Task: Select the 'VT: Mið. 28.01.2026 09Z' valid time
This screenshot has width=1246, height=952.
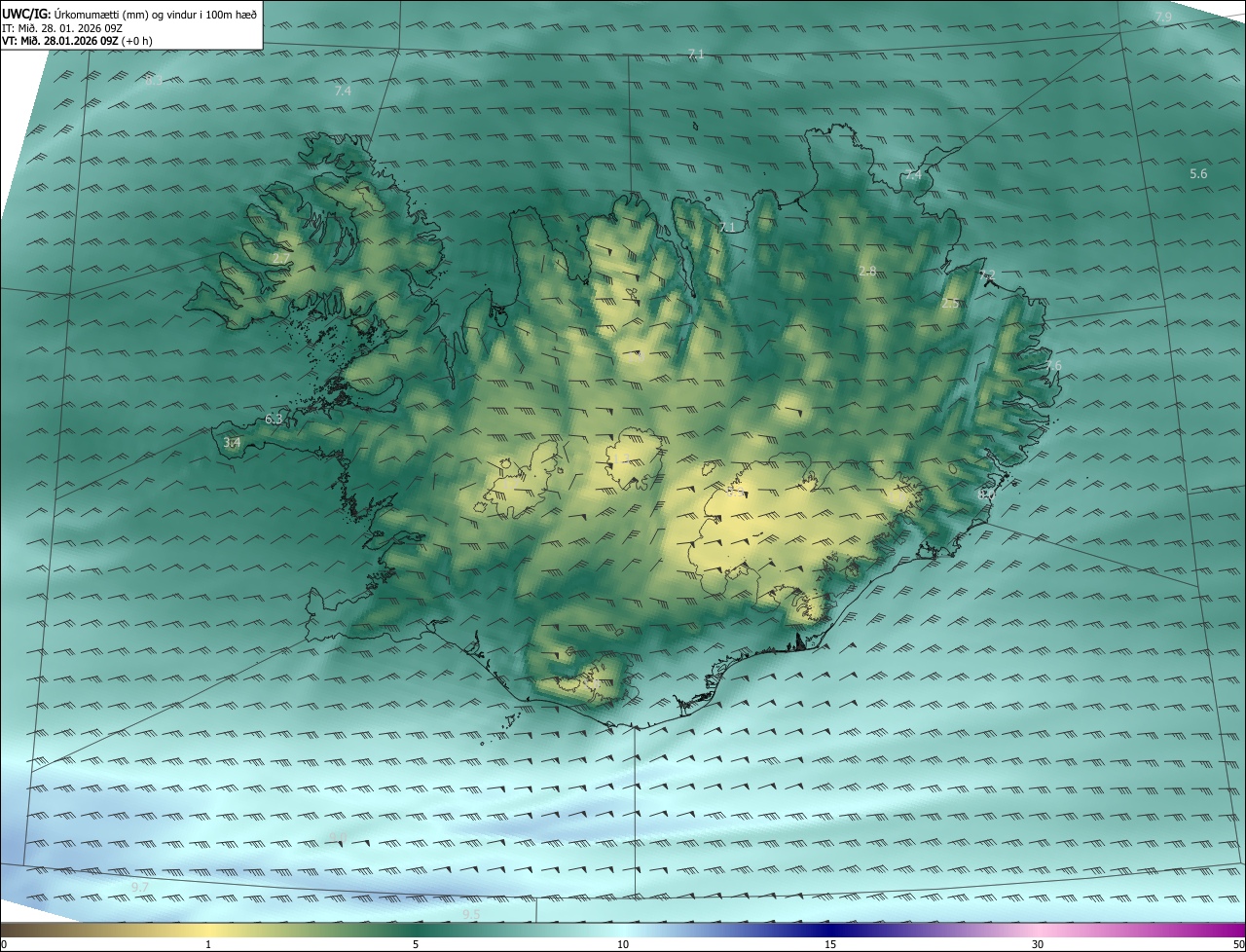Action: [x=60, y=41]
